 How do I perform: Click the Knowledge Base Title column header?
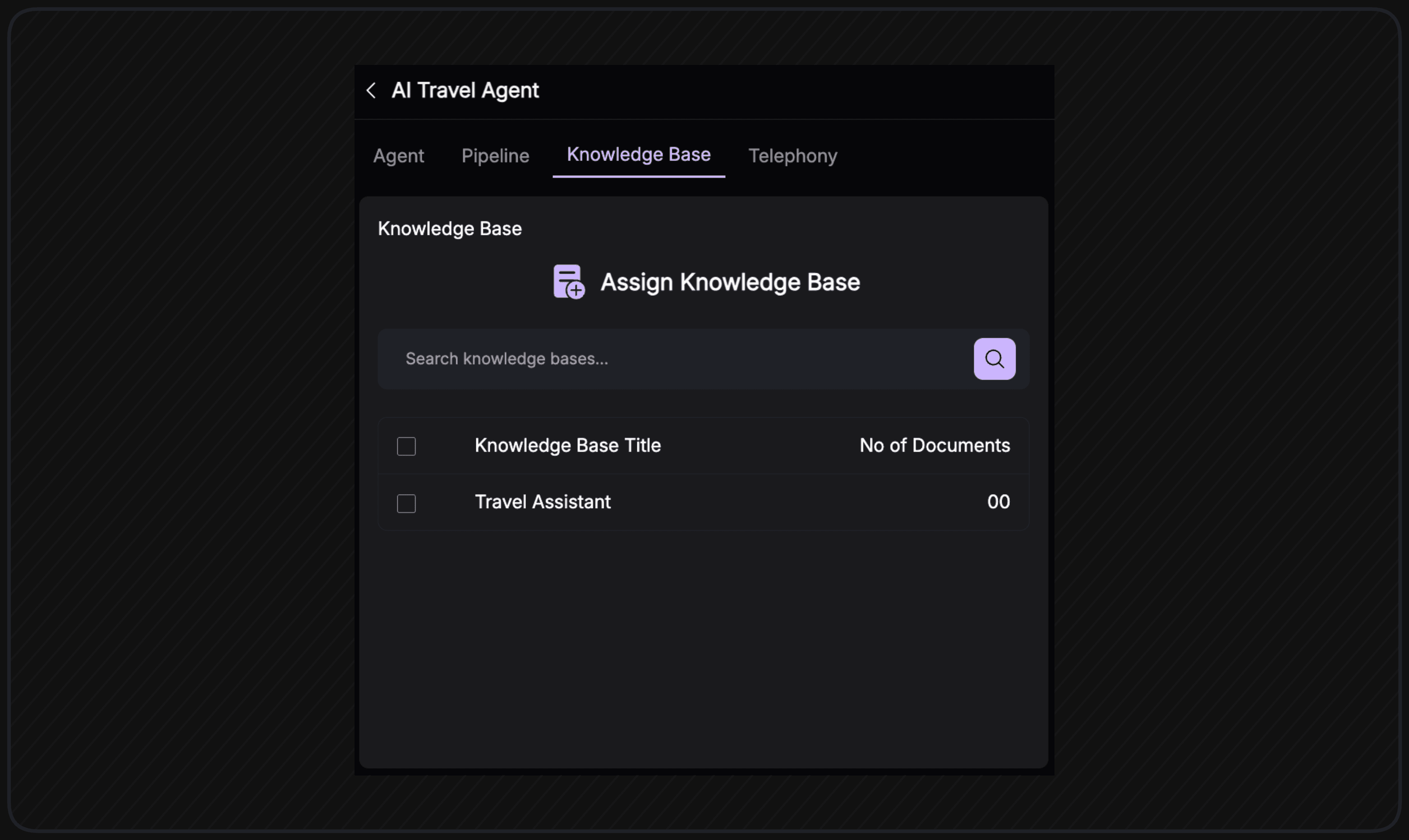pos(568,445)
